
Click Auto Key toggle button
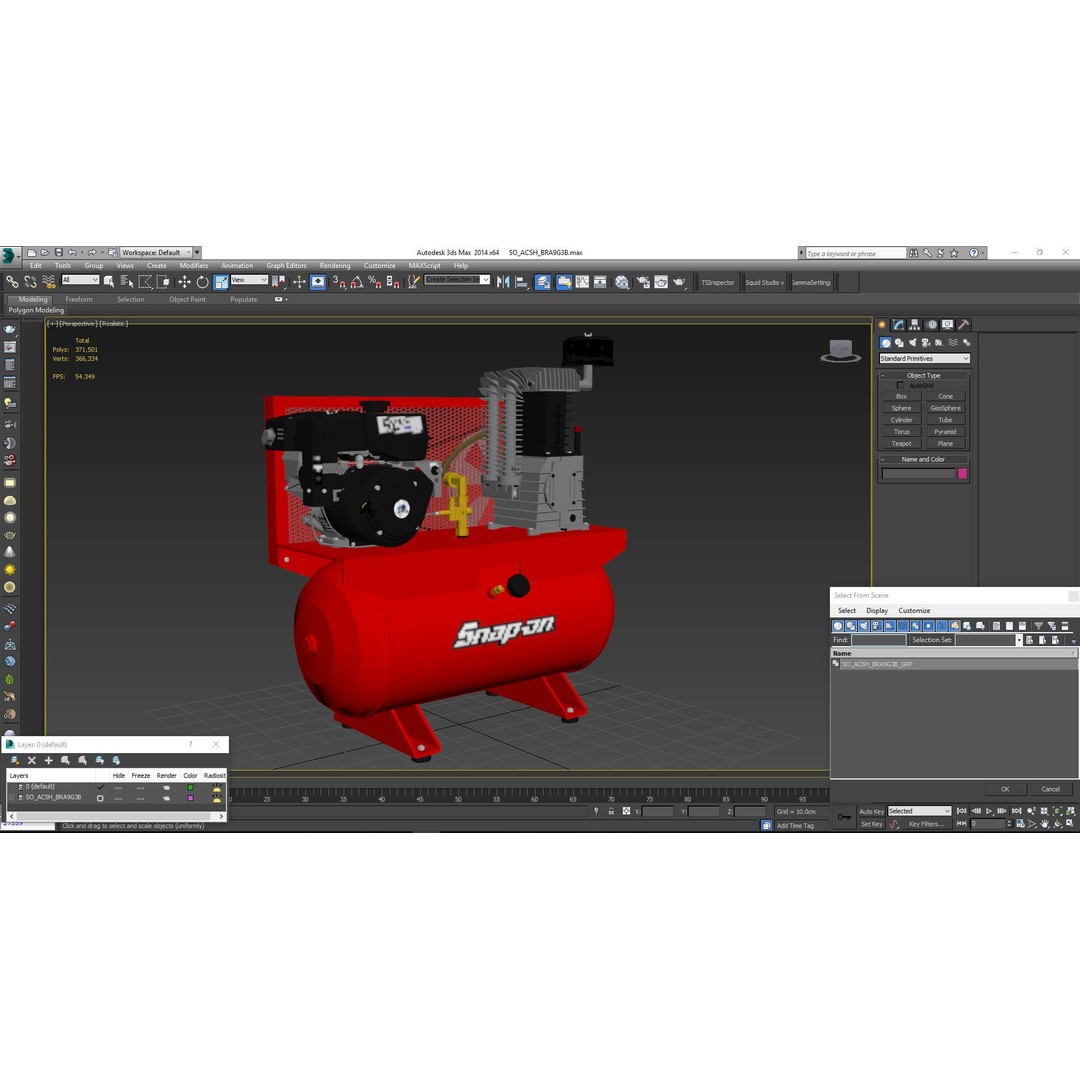point(871,811)
